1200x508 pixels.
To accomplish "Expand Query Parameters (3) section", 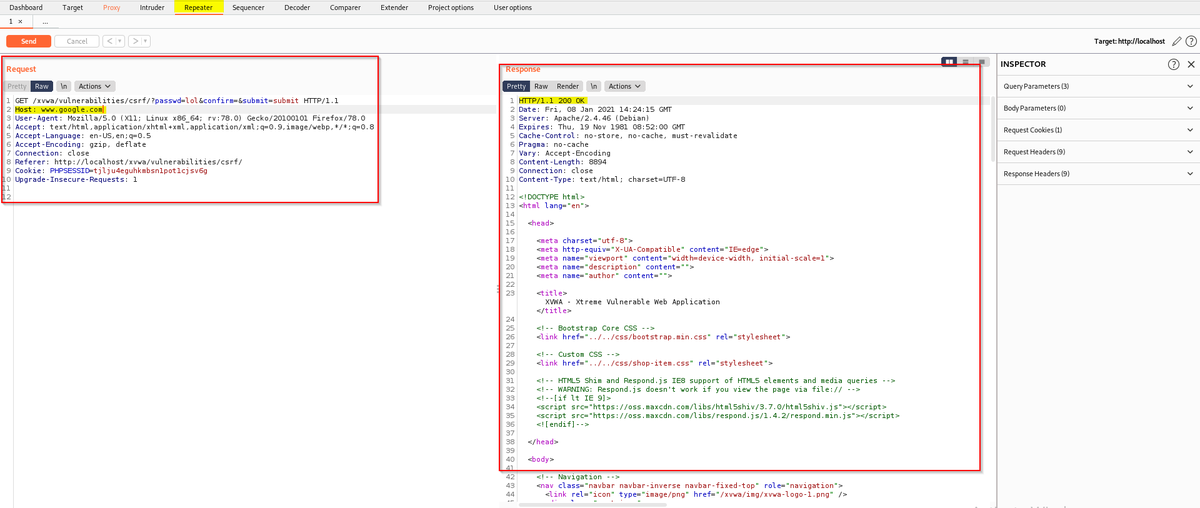I will 1097,86.
